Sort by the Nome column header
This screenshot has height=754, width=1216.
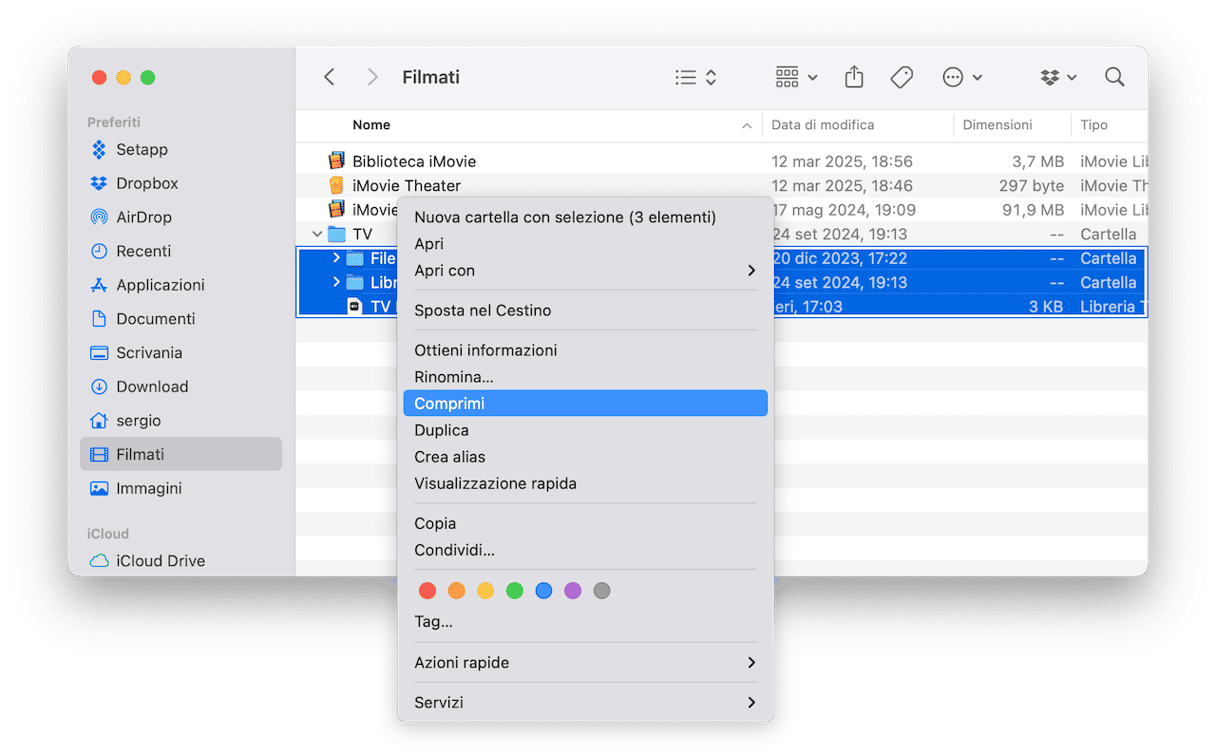[371, 125]
